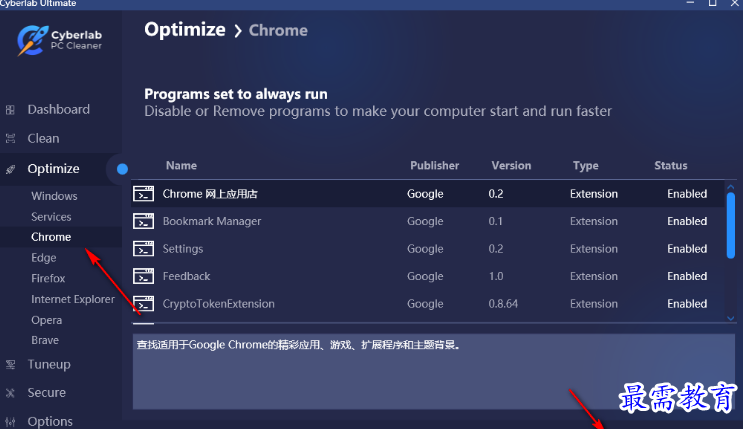The image size is (743, 429).
Task: Toggle Enabled status of Bookmark Manager
Action: (687, 221)
